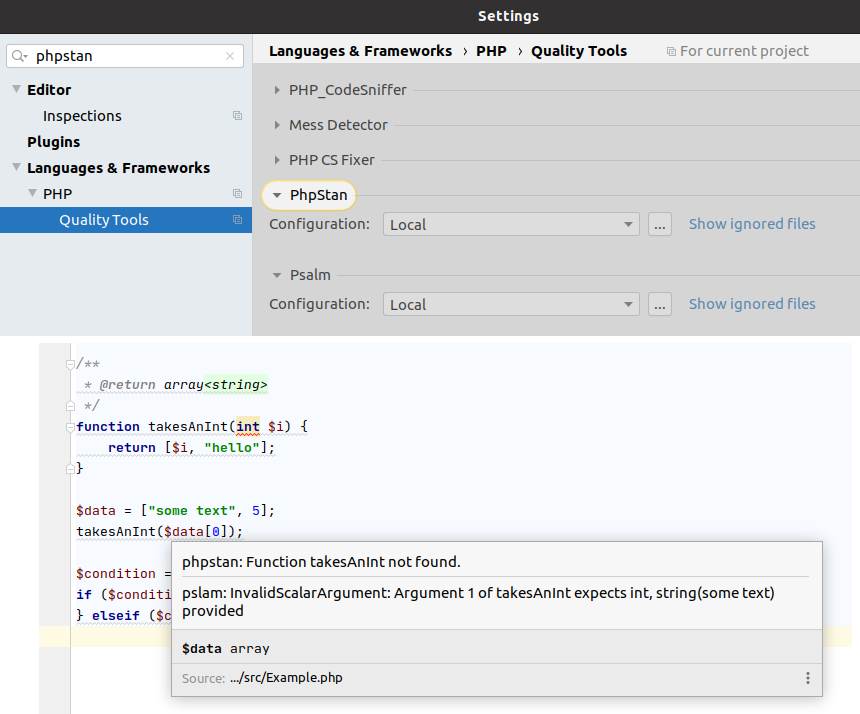
Task: Click the elseif keyword in the editor
Action: pyautogui.click(x=116, y=616)
